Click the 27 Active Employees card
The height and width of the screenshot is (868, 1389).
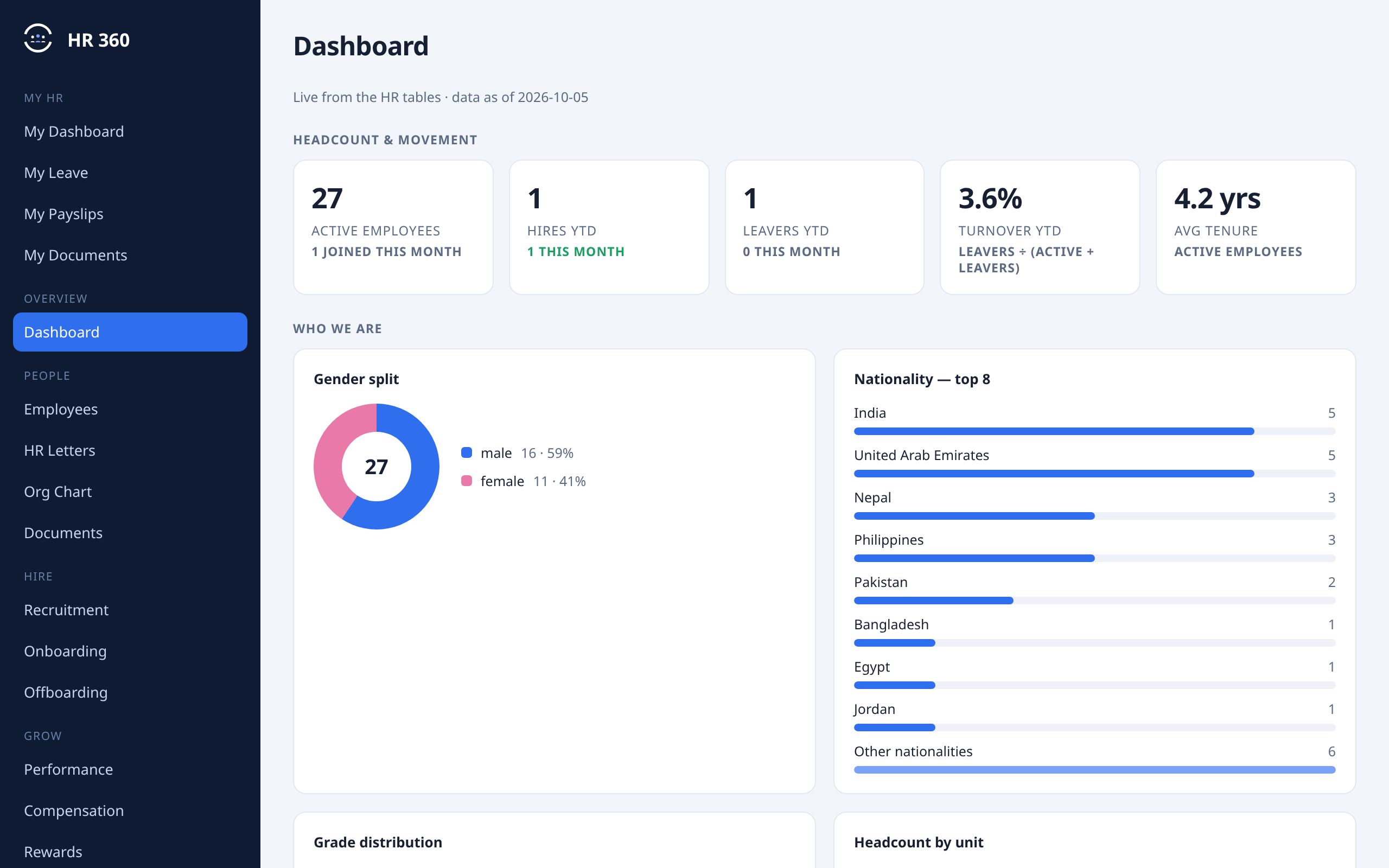(393, 227)
